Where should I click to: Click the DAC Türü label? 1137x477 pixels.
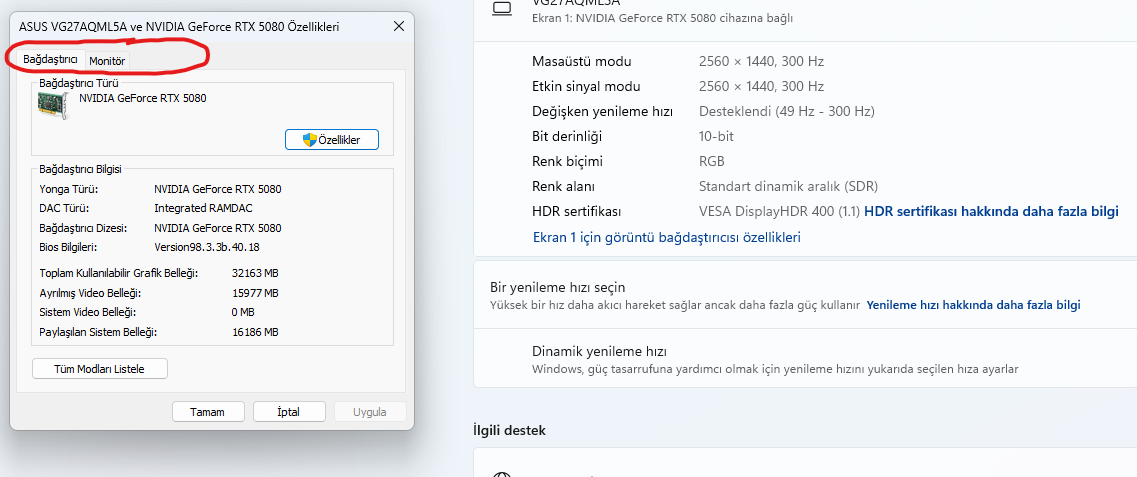coord(65,208)
